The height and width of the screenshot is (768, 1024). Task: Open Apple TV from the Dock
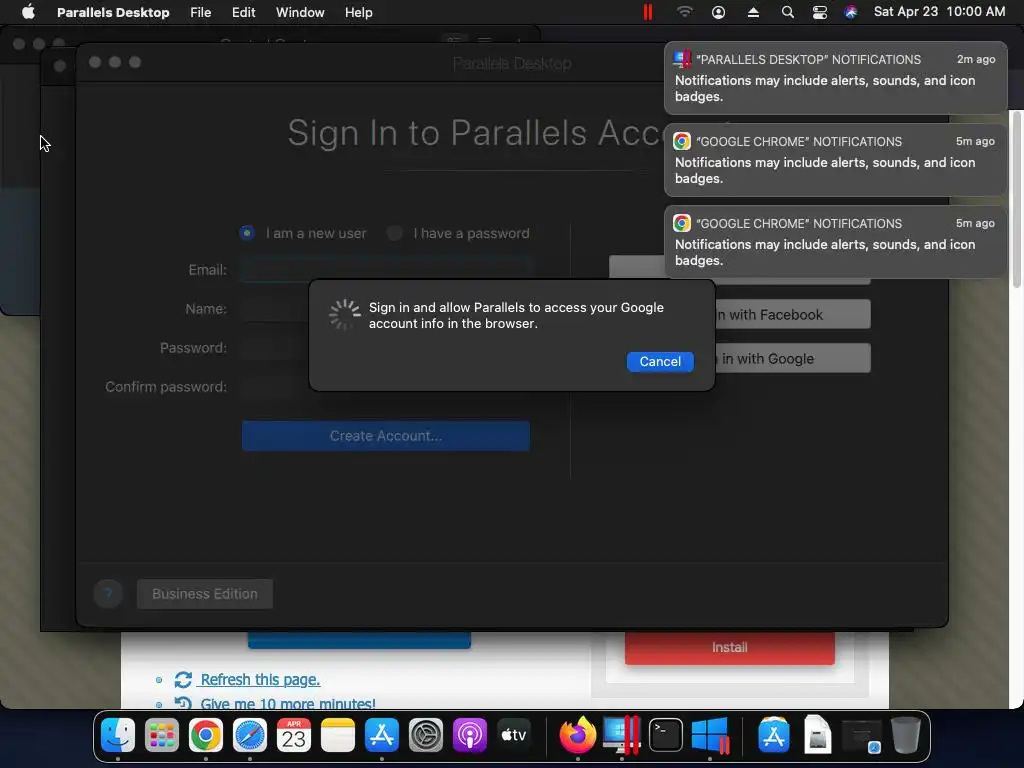513,736
